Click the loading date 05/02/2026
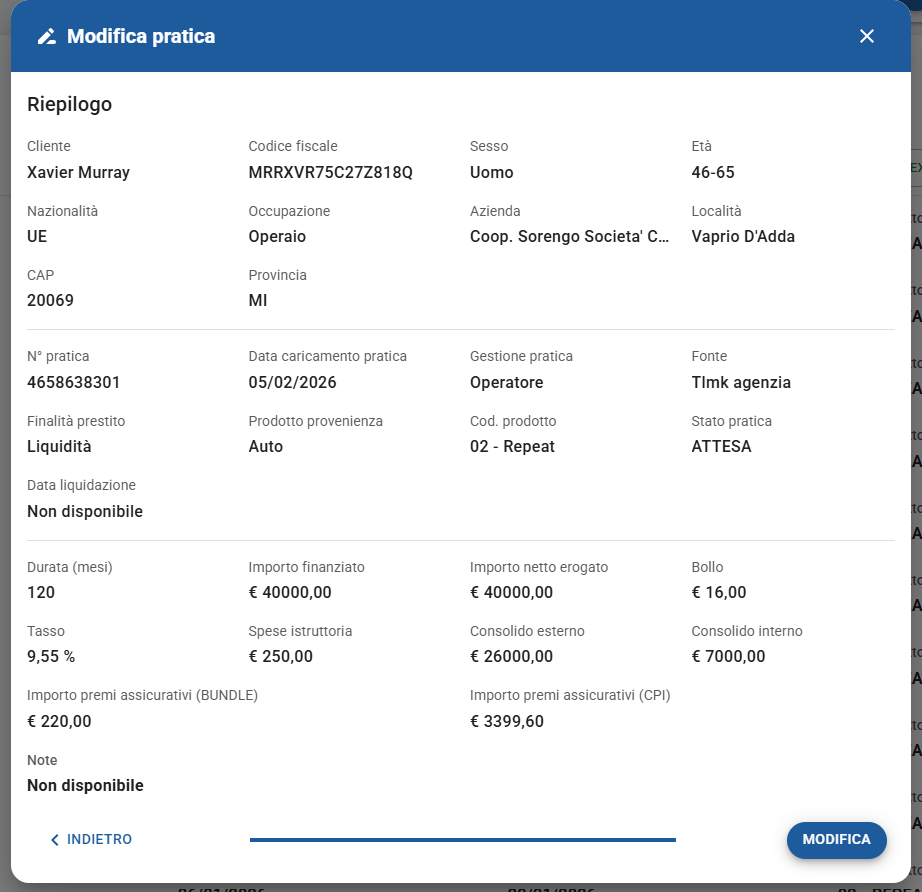Image resolution: width=922 pixels, height=892 pixels. pyautogui.click(x=292, y=382)
